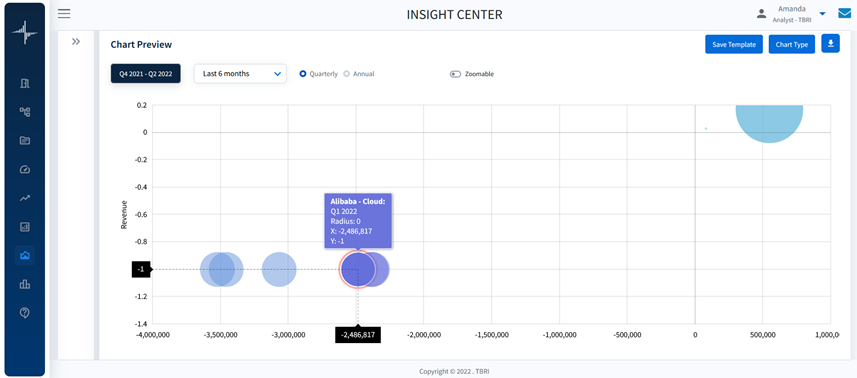
Task: Click the Save Template button
Action: coord(734,44)
